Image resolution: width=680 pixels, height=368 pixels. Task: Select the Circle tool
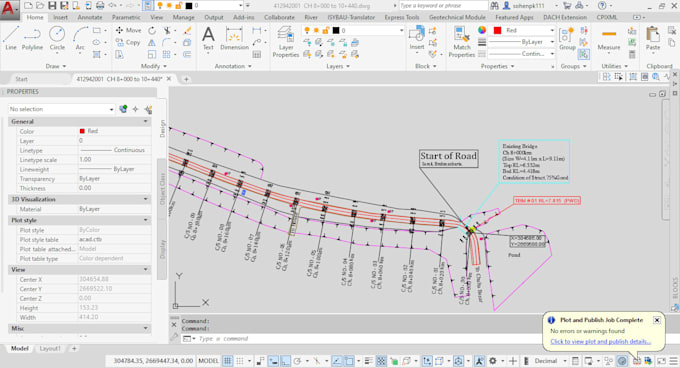pyautogui.click(x=57, y=38)
